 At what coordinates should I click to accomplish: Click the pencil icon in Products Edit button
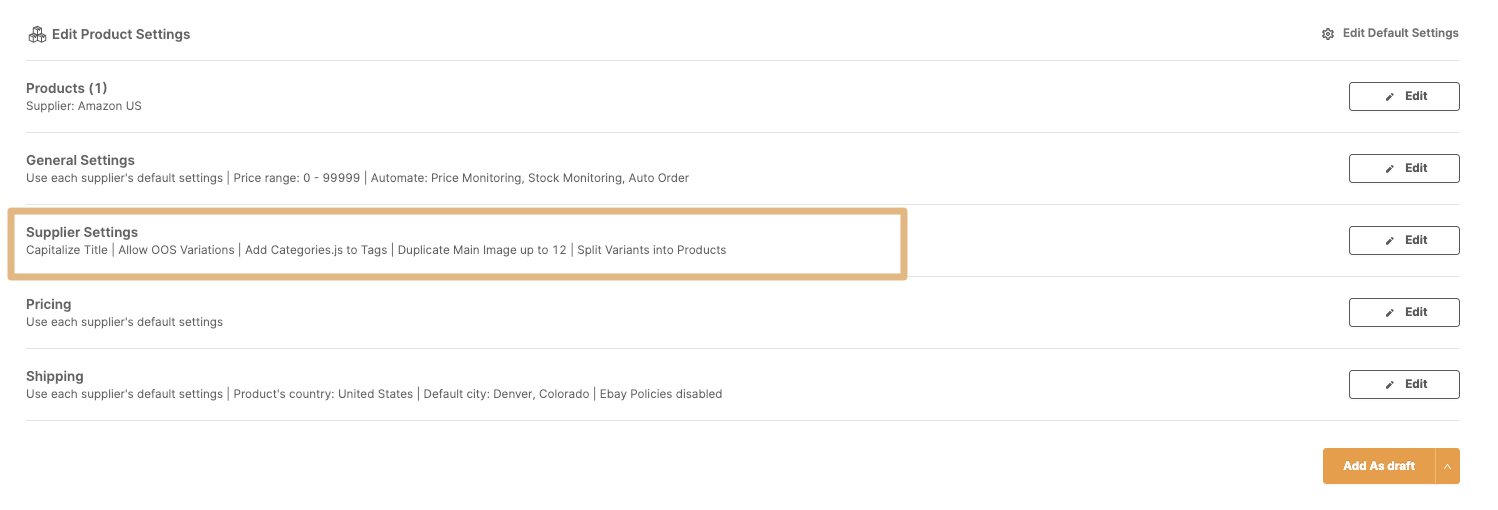coord(1389,97)
